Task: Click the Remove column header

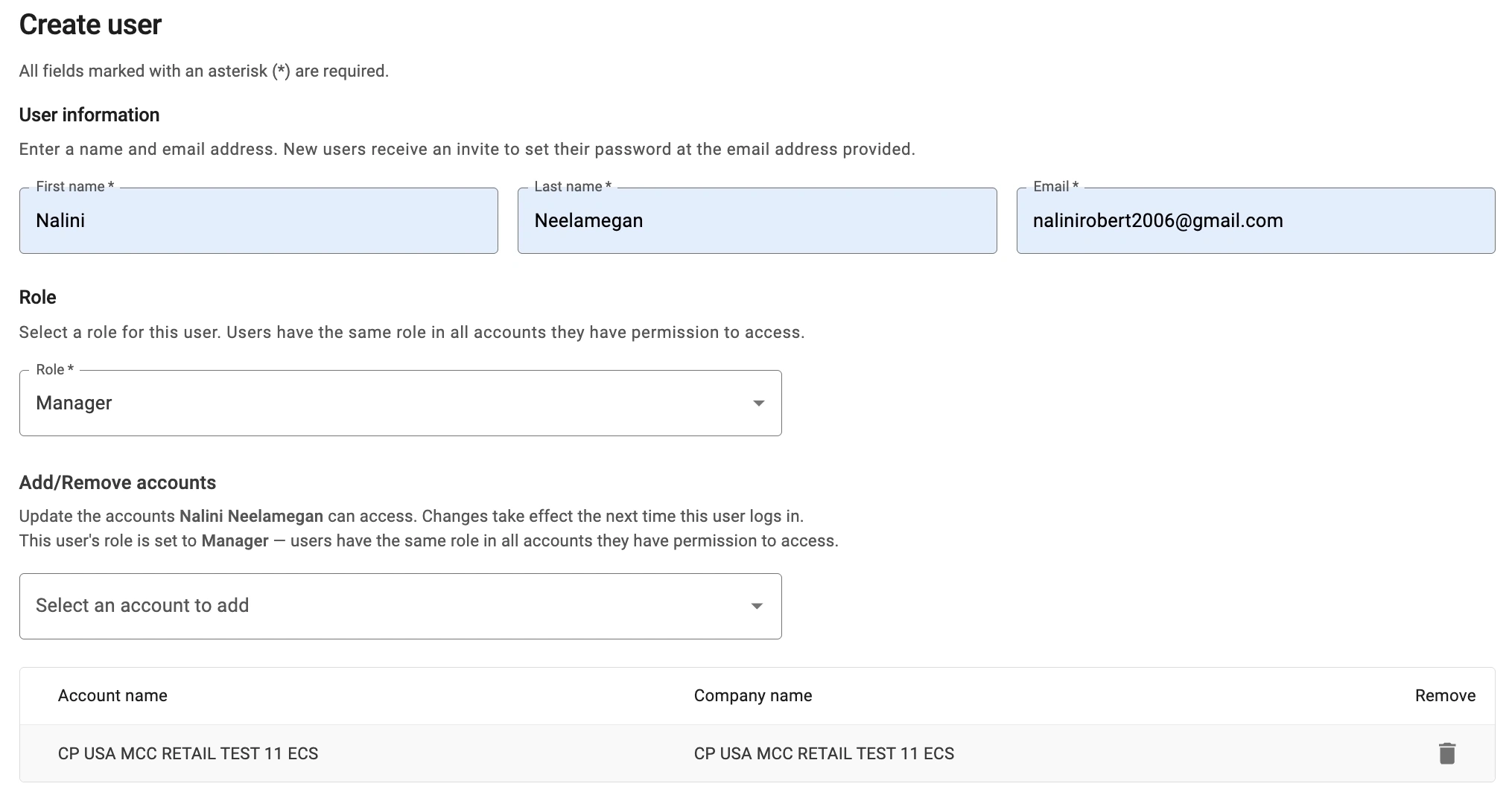Action: (1445, 695)
